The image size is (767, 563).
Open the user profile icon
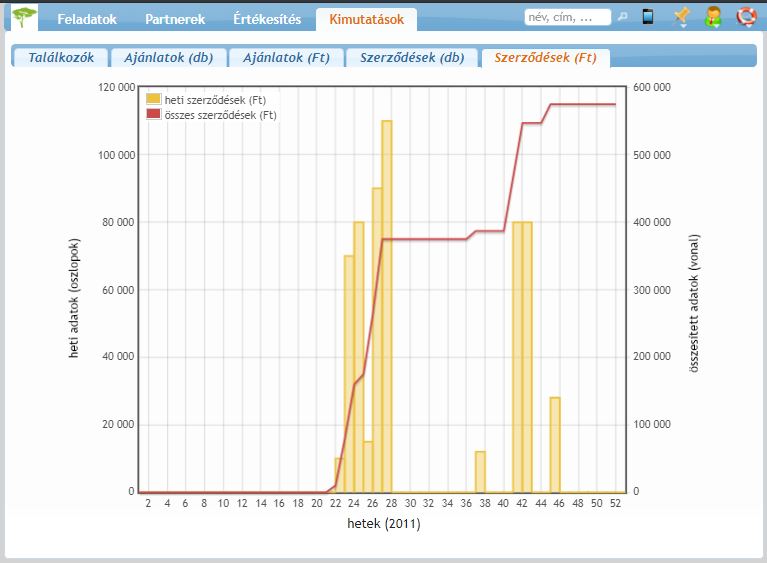pyautogui.click(x=713, y=17)
